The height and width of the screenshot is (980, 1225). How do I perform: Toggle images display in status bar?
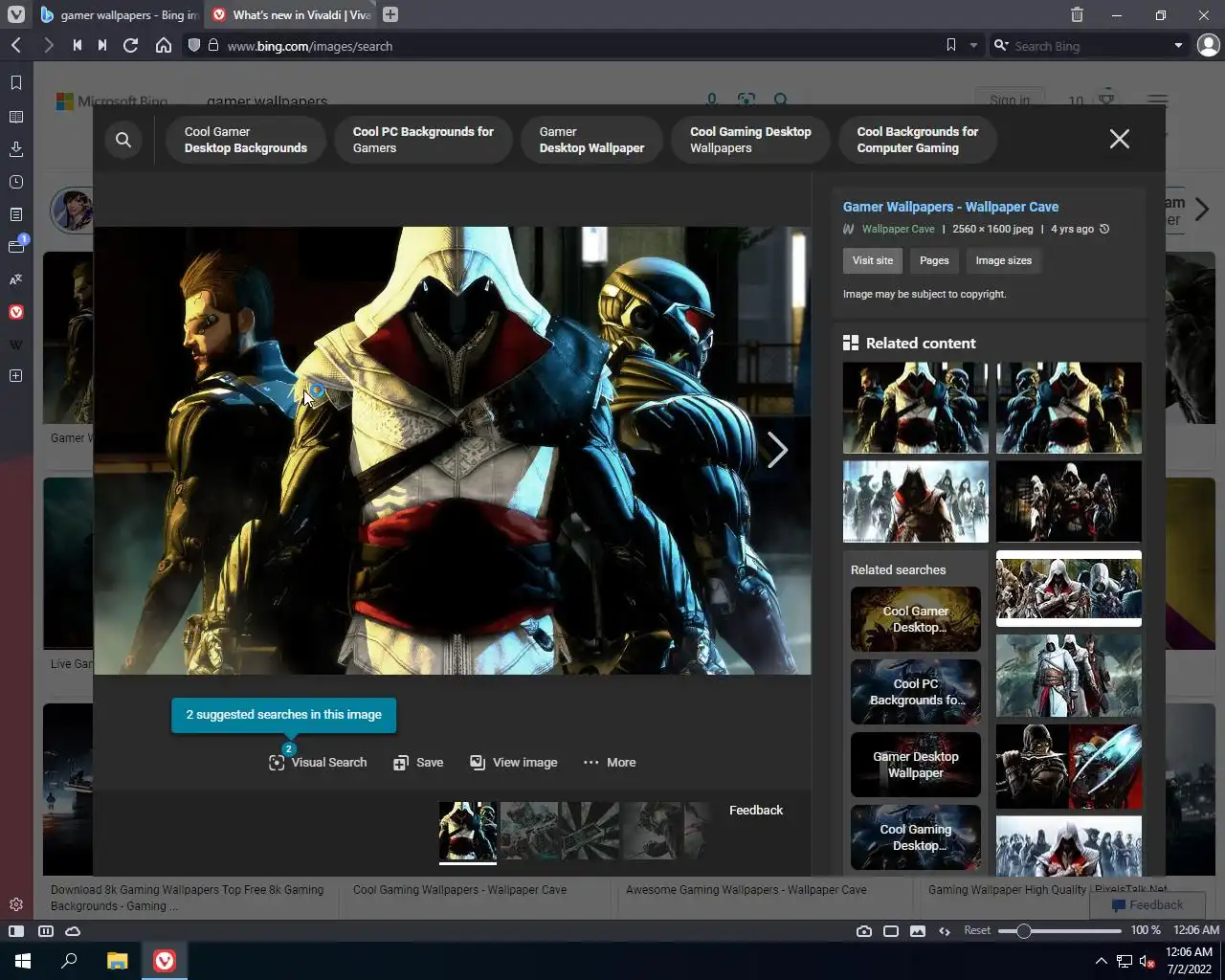[918, 930]
